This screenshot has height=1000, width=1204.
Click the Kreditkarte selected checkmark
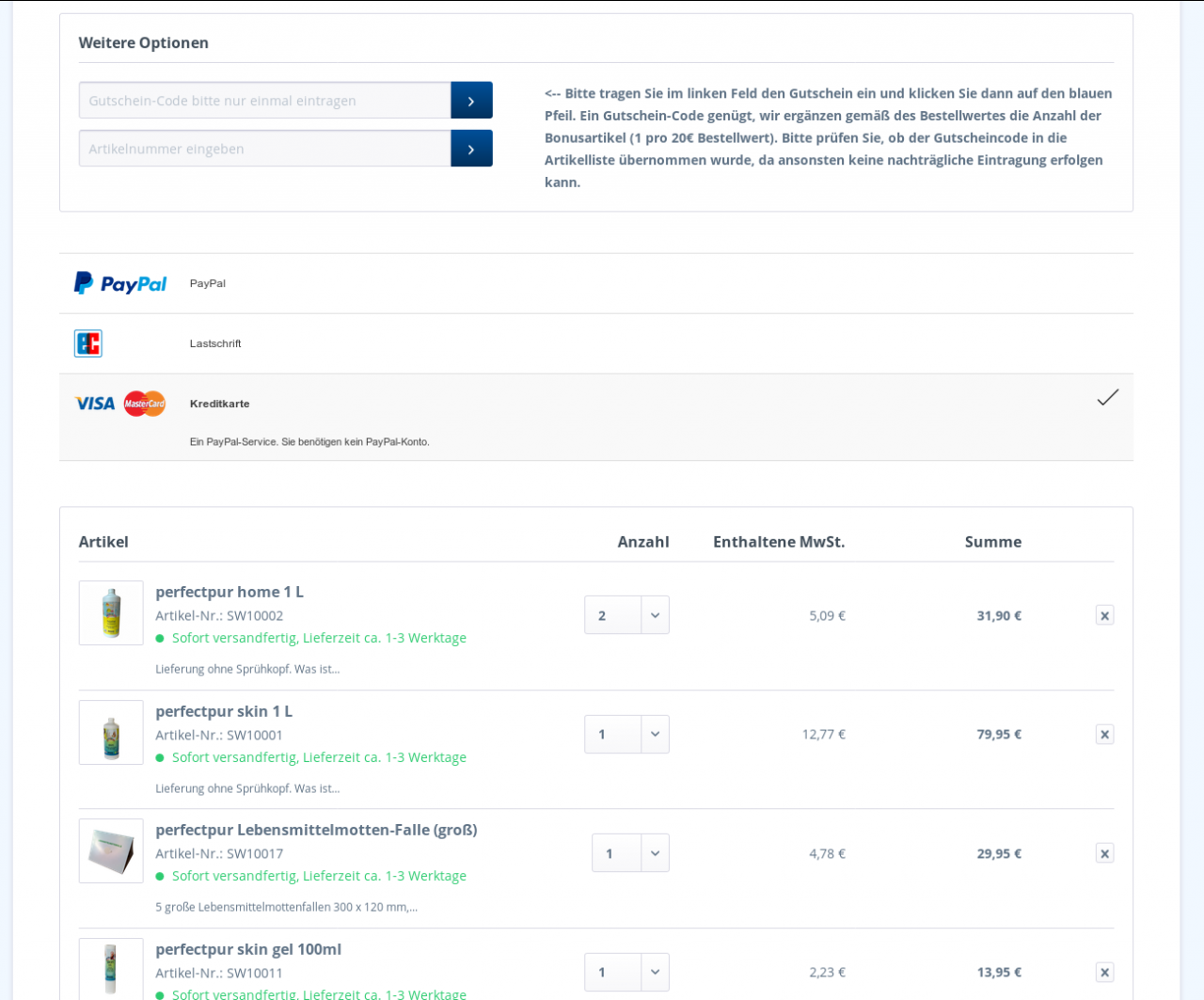[1108, 397]
